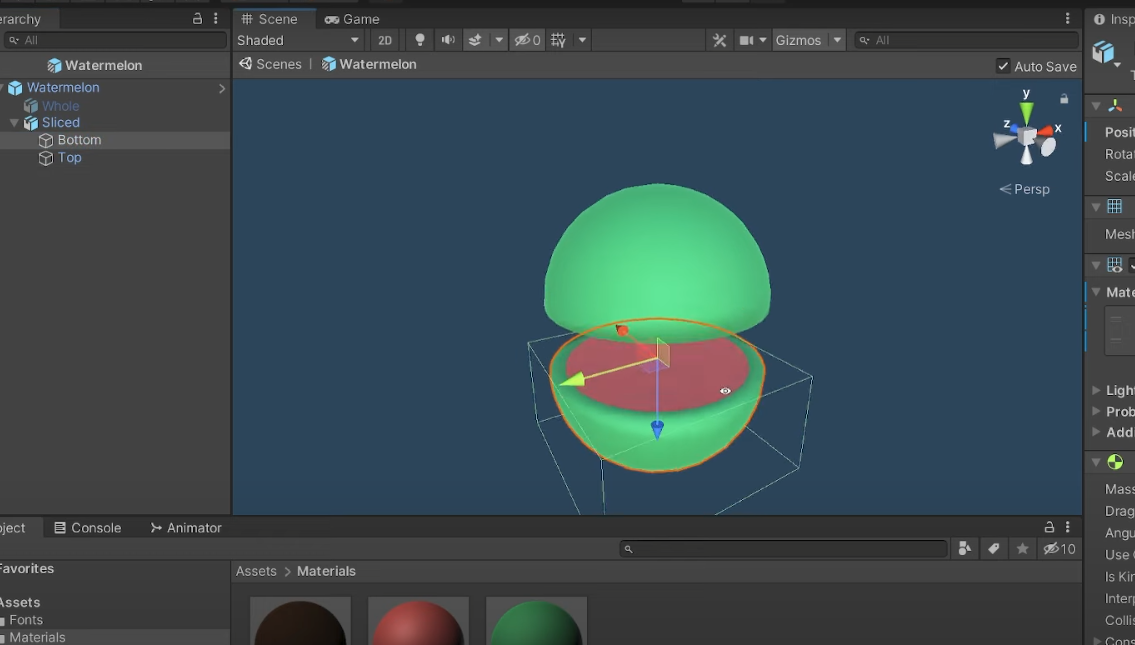Toggle scene effects (skybox) icon
Image resolution: width=1135 pixels, height=645 pixels.
point(476,40)
